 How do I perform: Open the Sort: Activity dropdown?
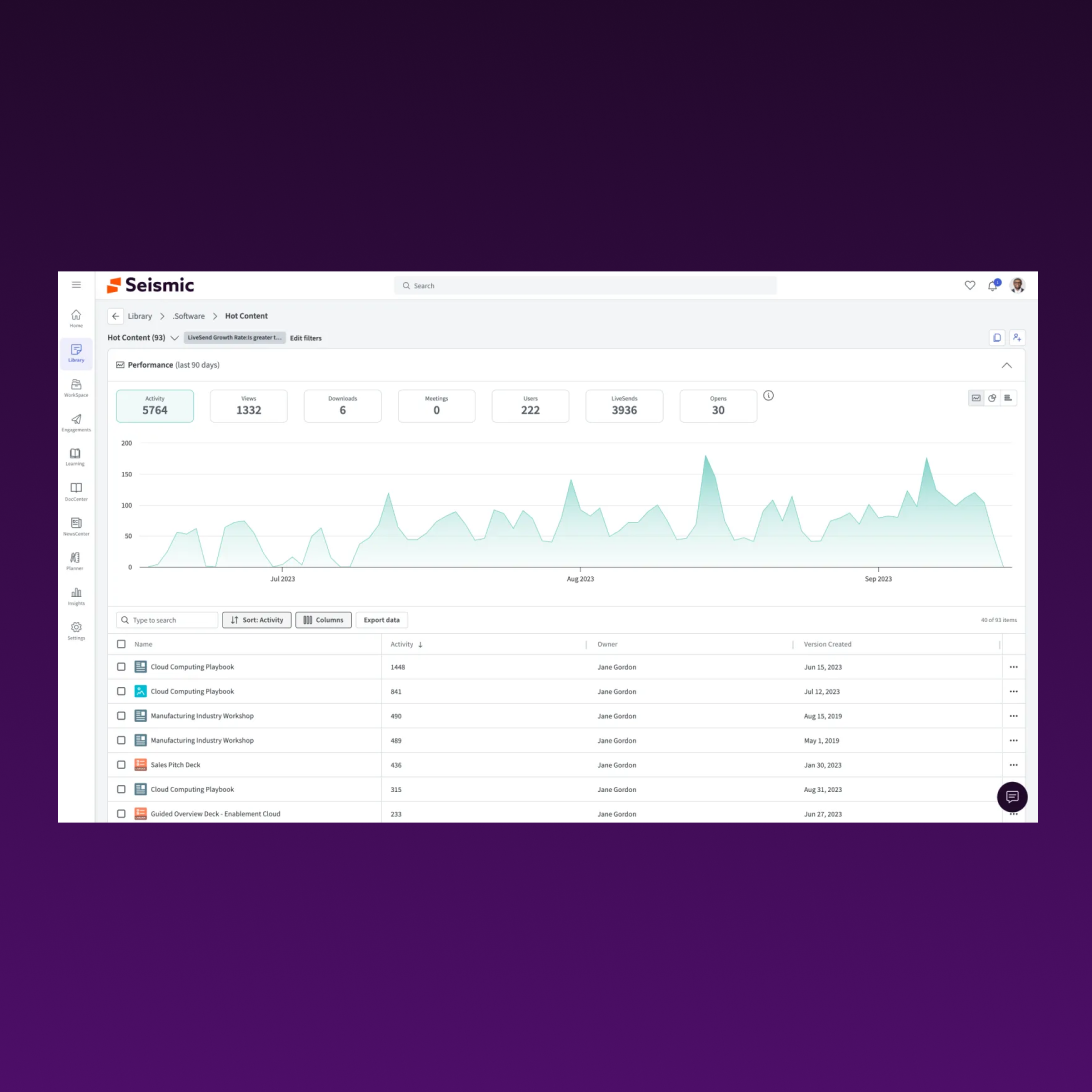(x=257, y=620)
